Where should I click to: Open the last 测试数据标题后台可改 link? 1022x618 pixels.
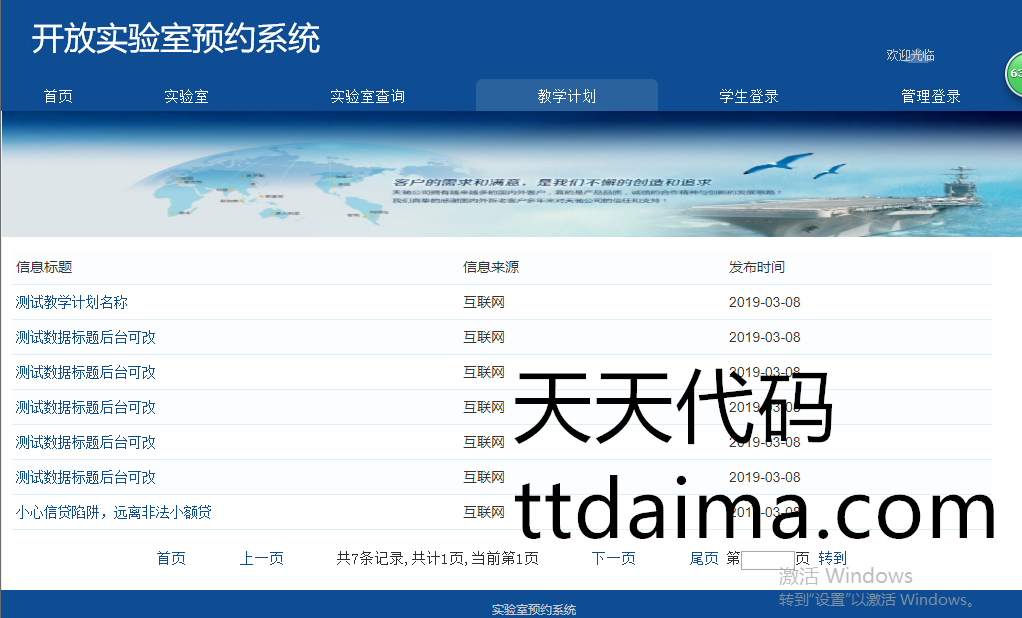coord(86,477)
